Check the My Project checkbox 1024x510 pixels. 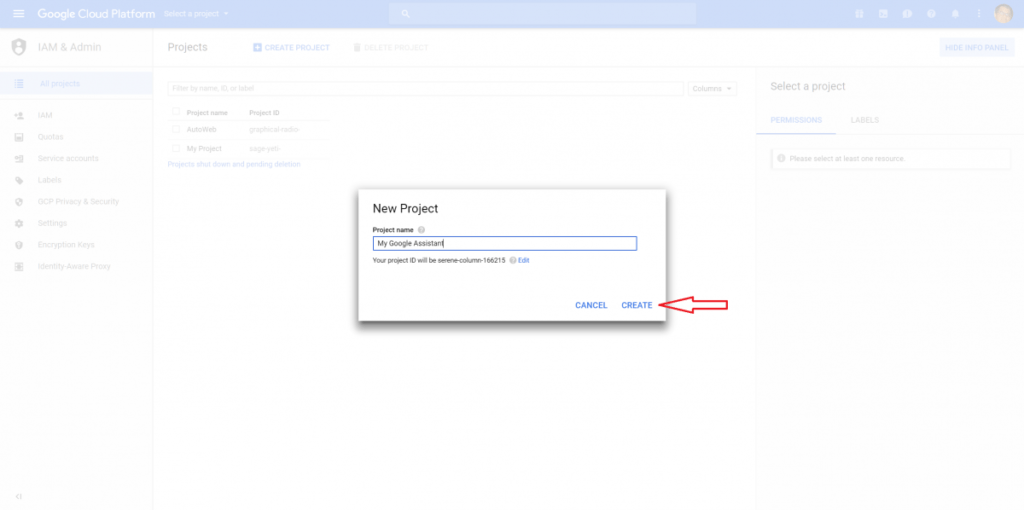pos(176,148)
